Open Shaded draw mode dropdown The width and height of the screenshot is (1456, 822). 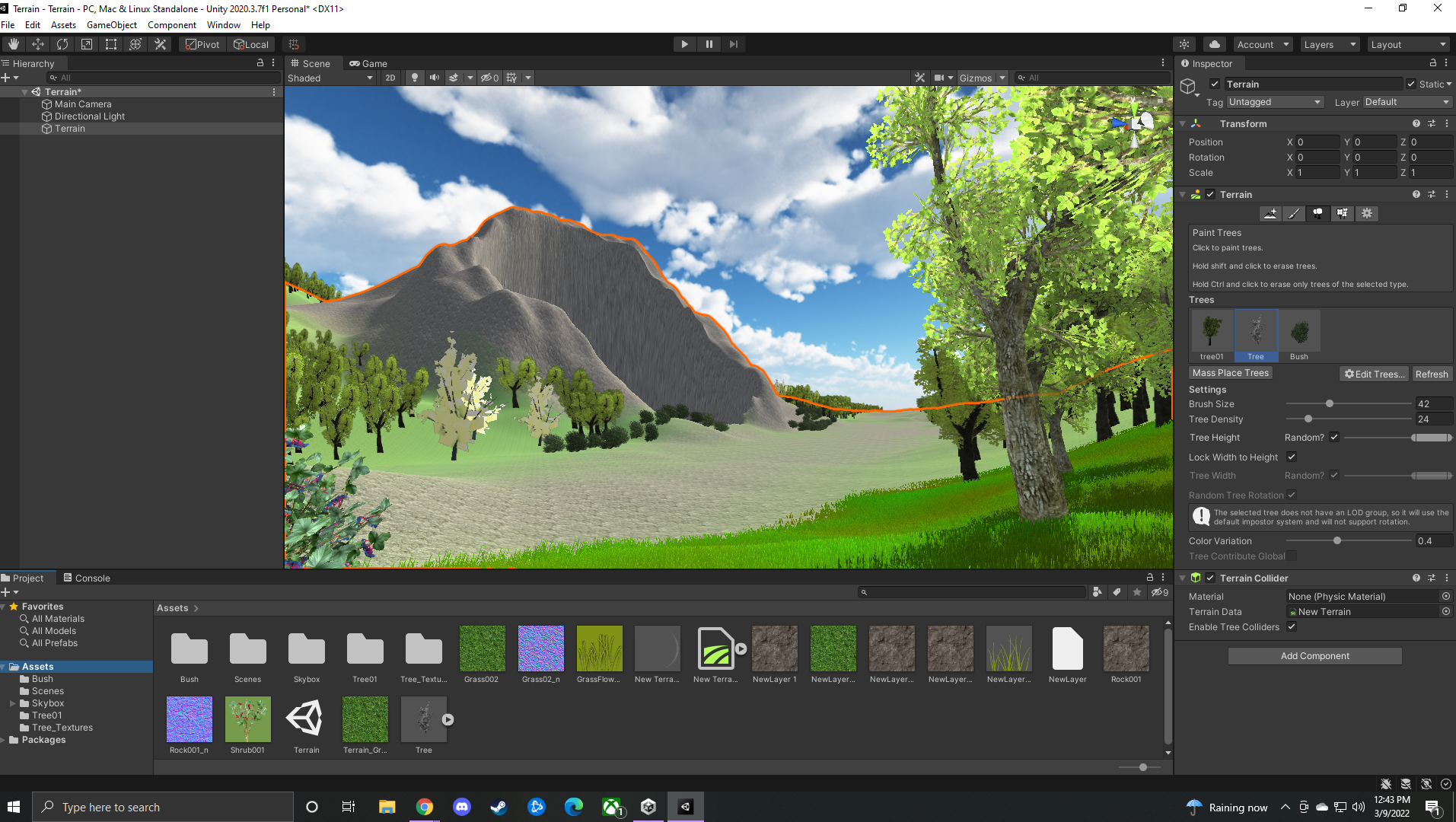tap(330, 78)
